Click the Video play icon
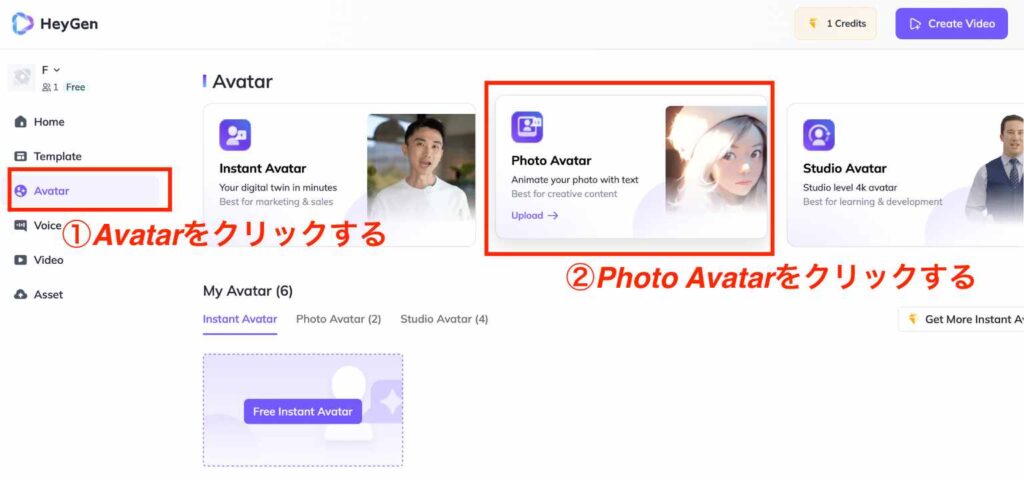The image size is (1024, 479). click(x=21, y=260)
